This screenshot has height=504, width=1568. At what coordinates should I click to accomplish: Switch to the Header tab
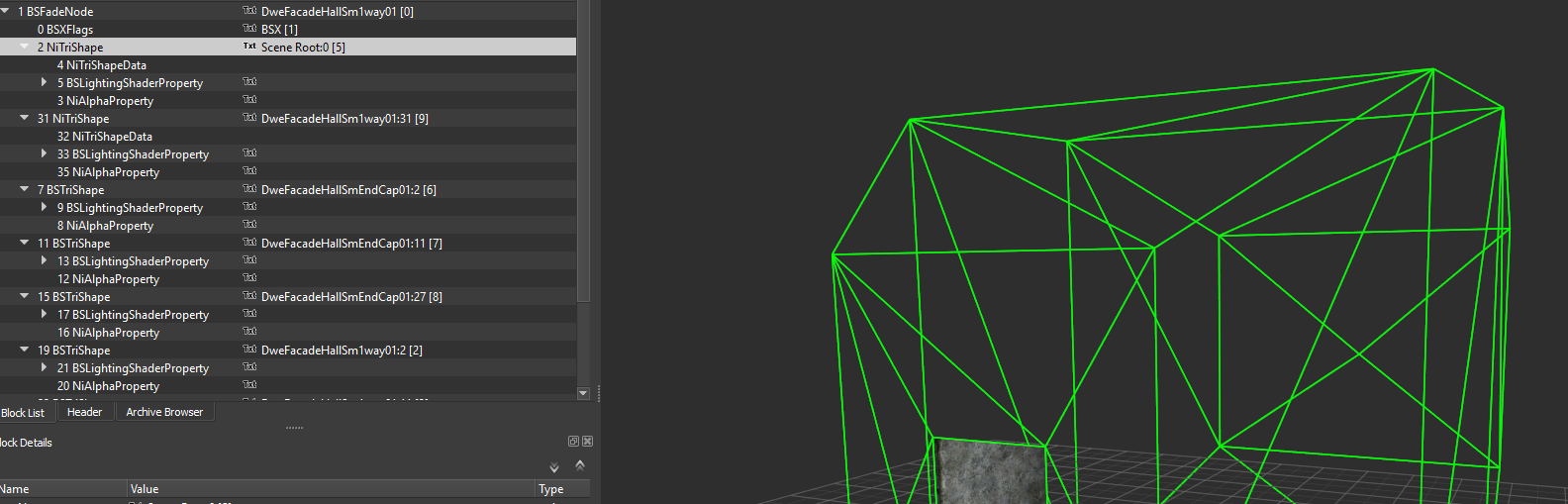click(x=85, y=412)
